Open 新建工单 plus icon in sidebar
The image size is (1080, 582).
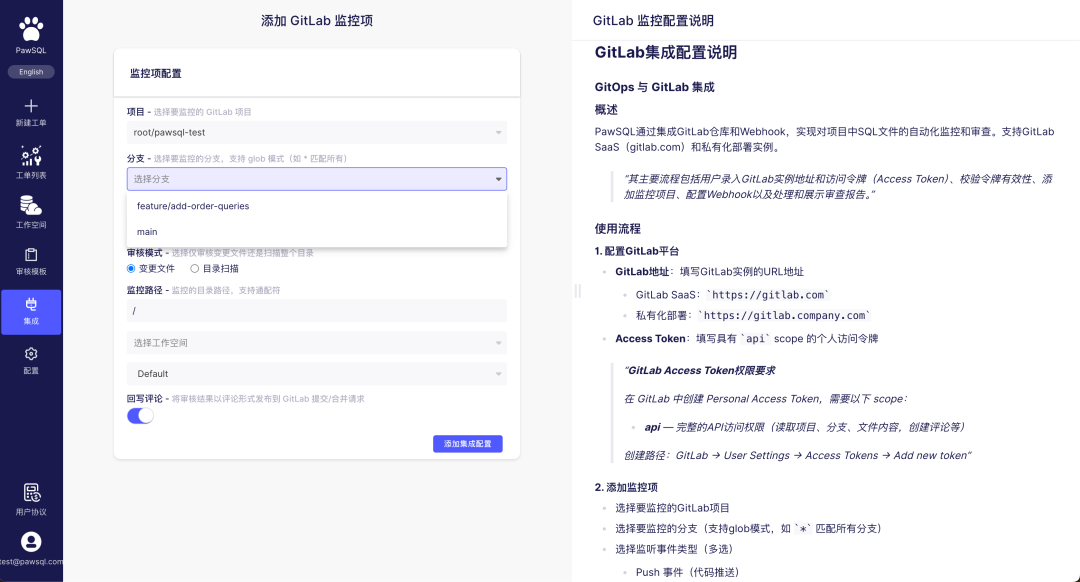[31, 106]
